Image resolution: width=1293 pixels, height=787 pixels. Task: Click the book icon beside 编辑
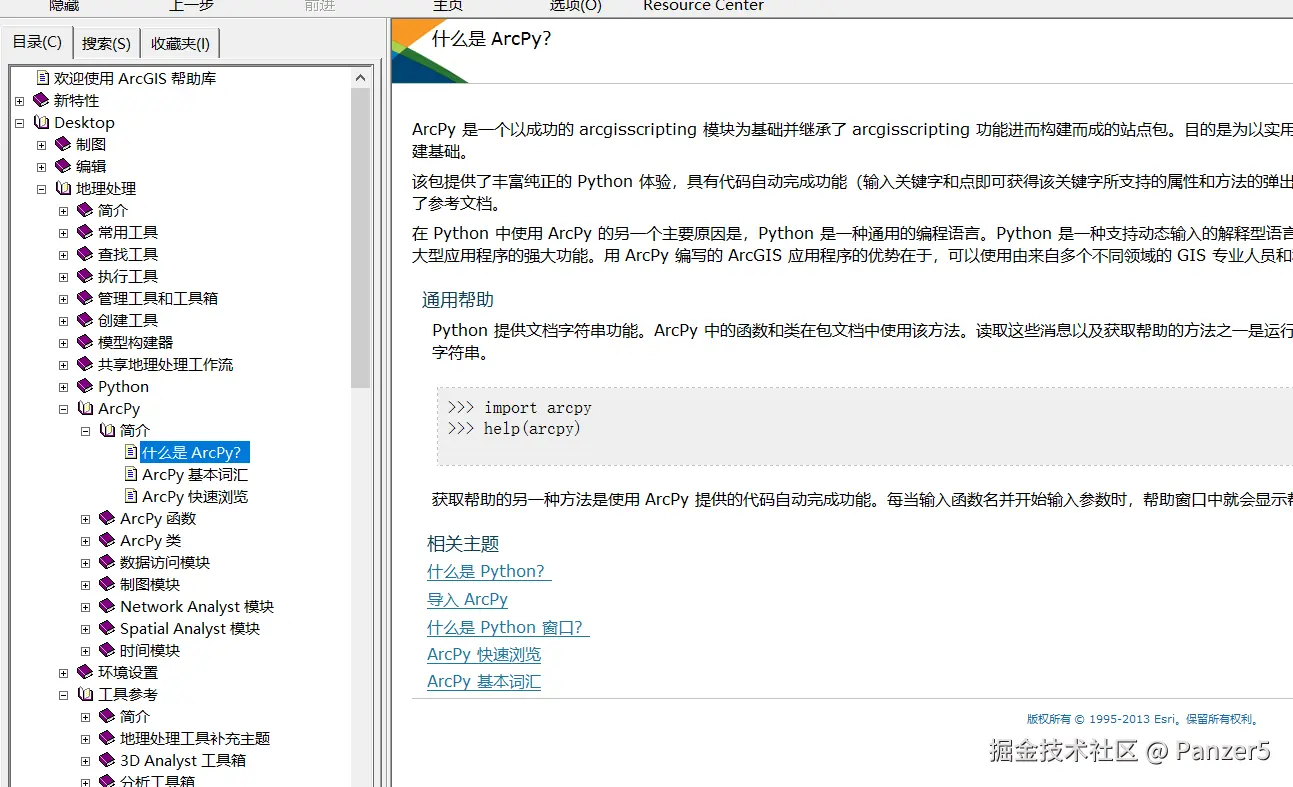coord(63,166)
